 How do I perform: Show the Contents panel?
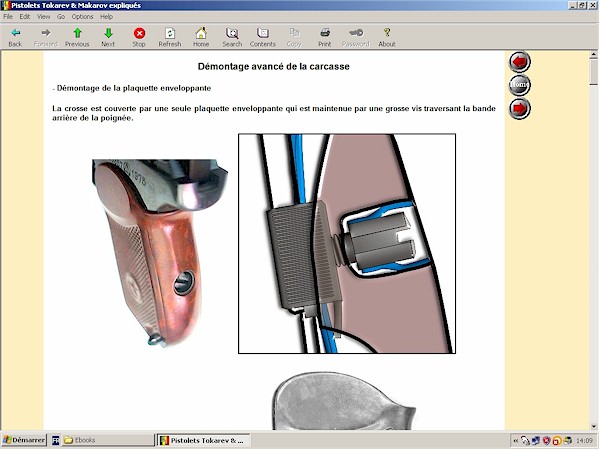pos(262,37)
